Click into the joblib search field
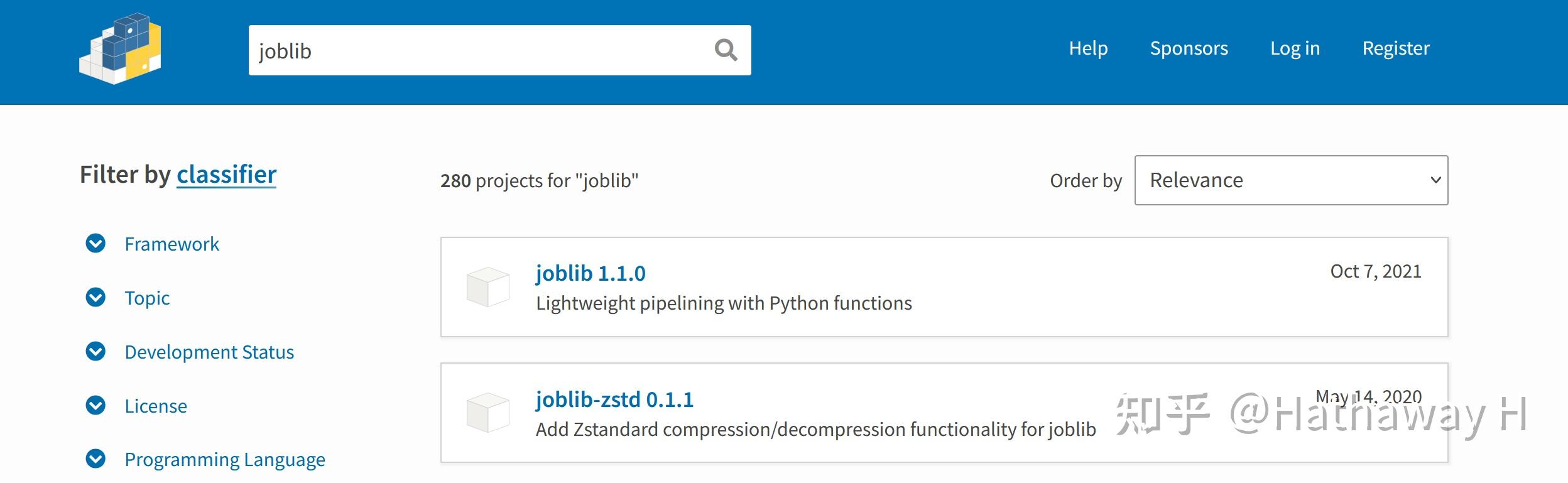1568x483 pixels. click(477, 50)
